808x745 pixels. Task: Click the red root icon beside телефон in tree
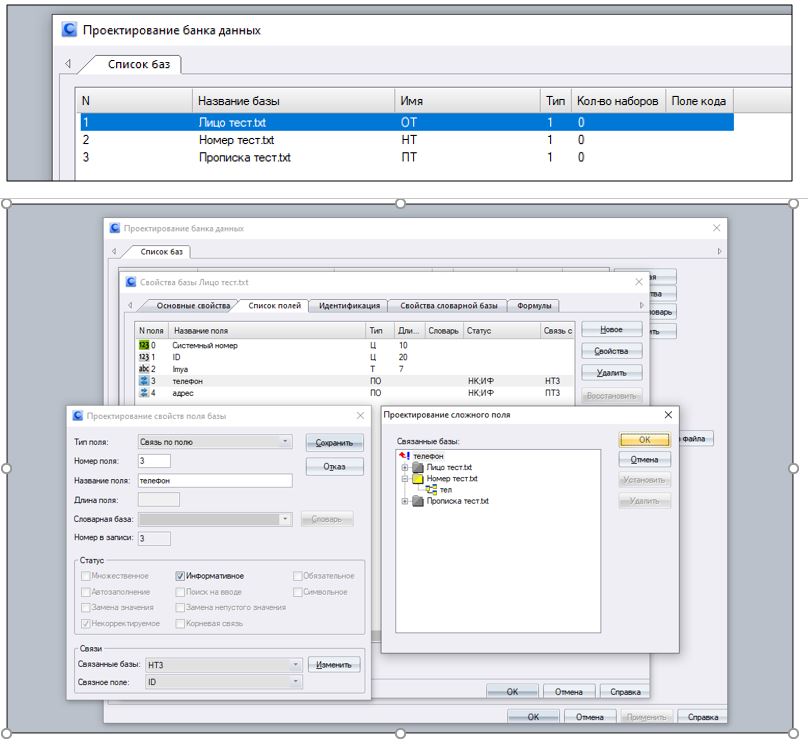405,456
